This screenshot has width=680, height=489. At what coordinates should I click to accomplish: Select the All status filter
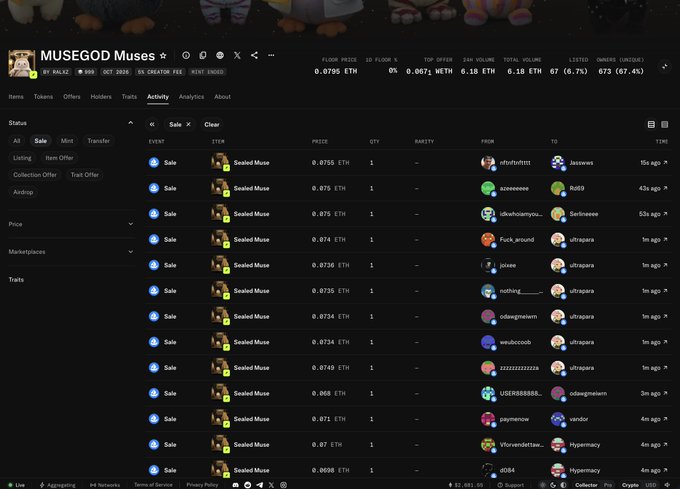tap(16, 141)
